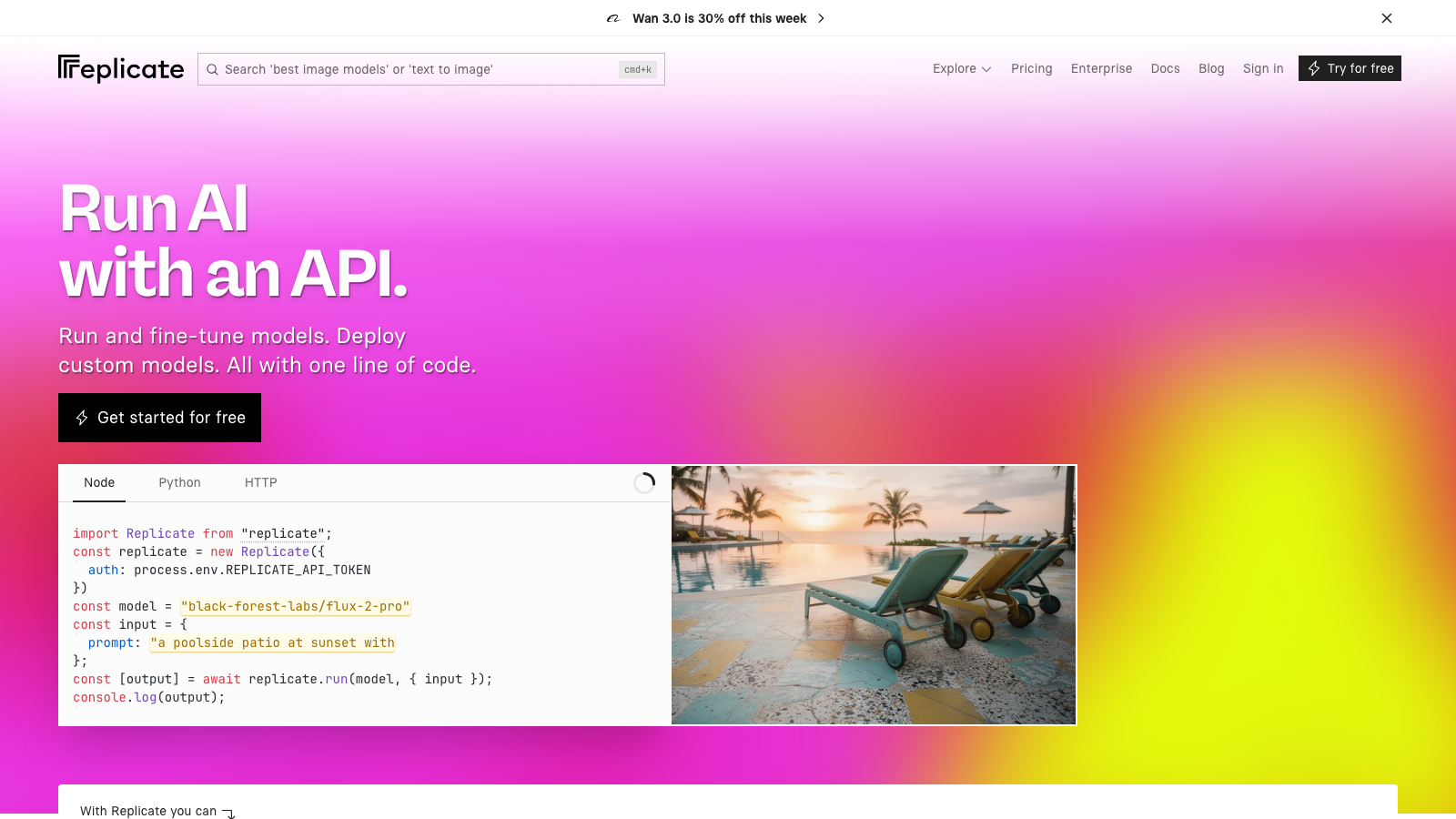Click the console.log(output) code line

pos(148,697)
